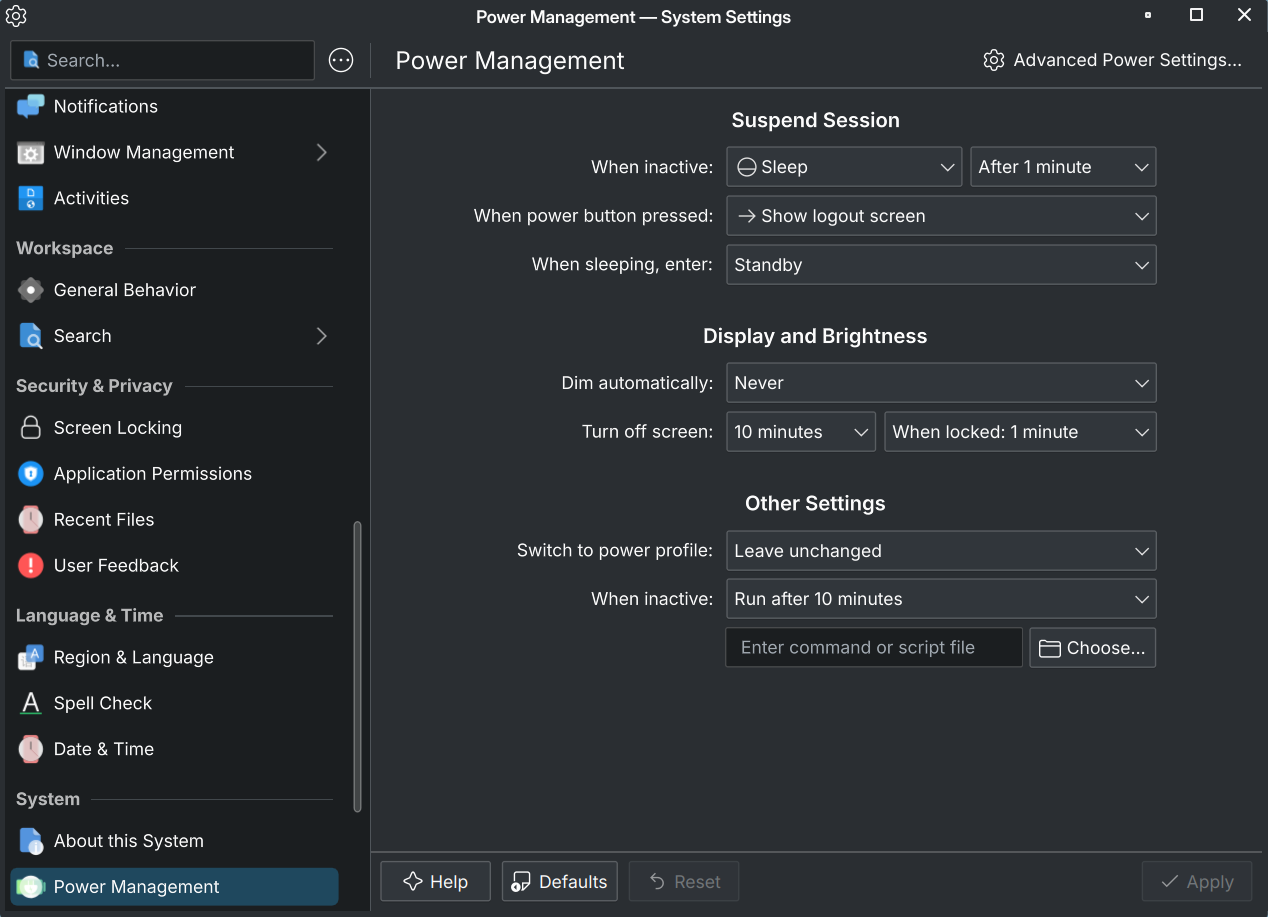Open the Sleep action dropdown

click(x=845, y=167)
